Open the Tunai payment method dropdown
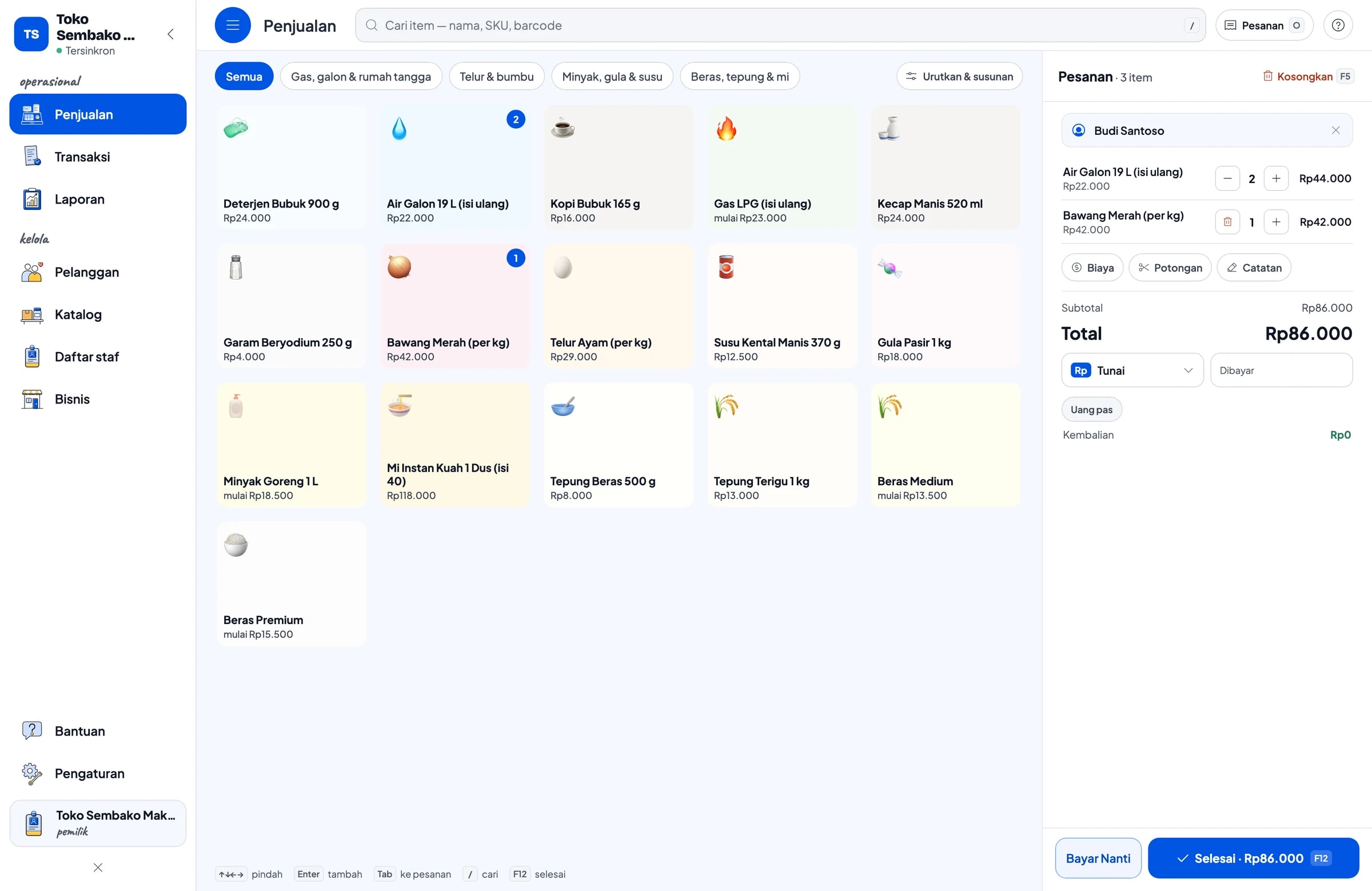Viewport: 1372px width, 891px height. [1131, 370]
